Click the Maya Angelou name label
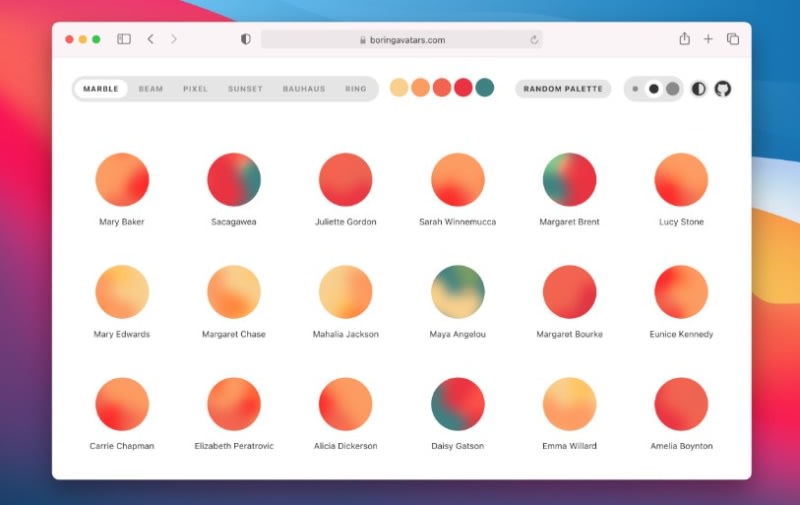 click(x=458, y=334)
